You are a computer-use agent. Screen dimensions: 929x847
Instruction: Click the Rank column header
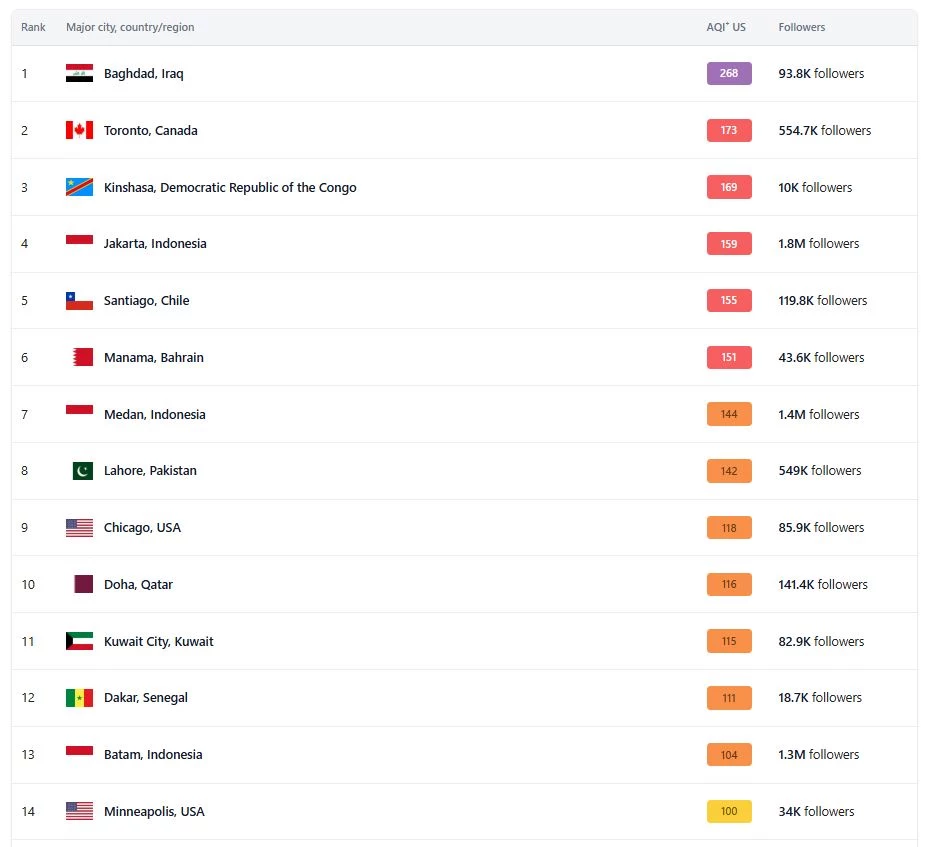[x=33, y=27]
